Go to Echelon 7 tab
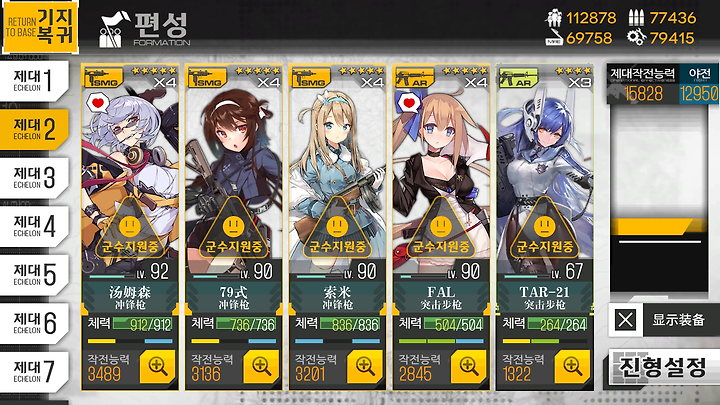The height and width of the screenshot is (405, 720). click(34, 371)
